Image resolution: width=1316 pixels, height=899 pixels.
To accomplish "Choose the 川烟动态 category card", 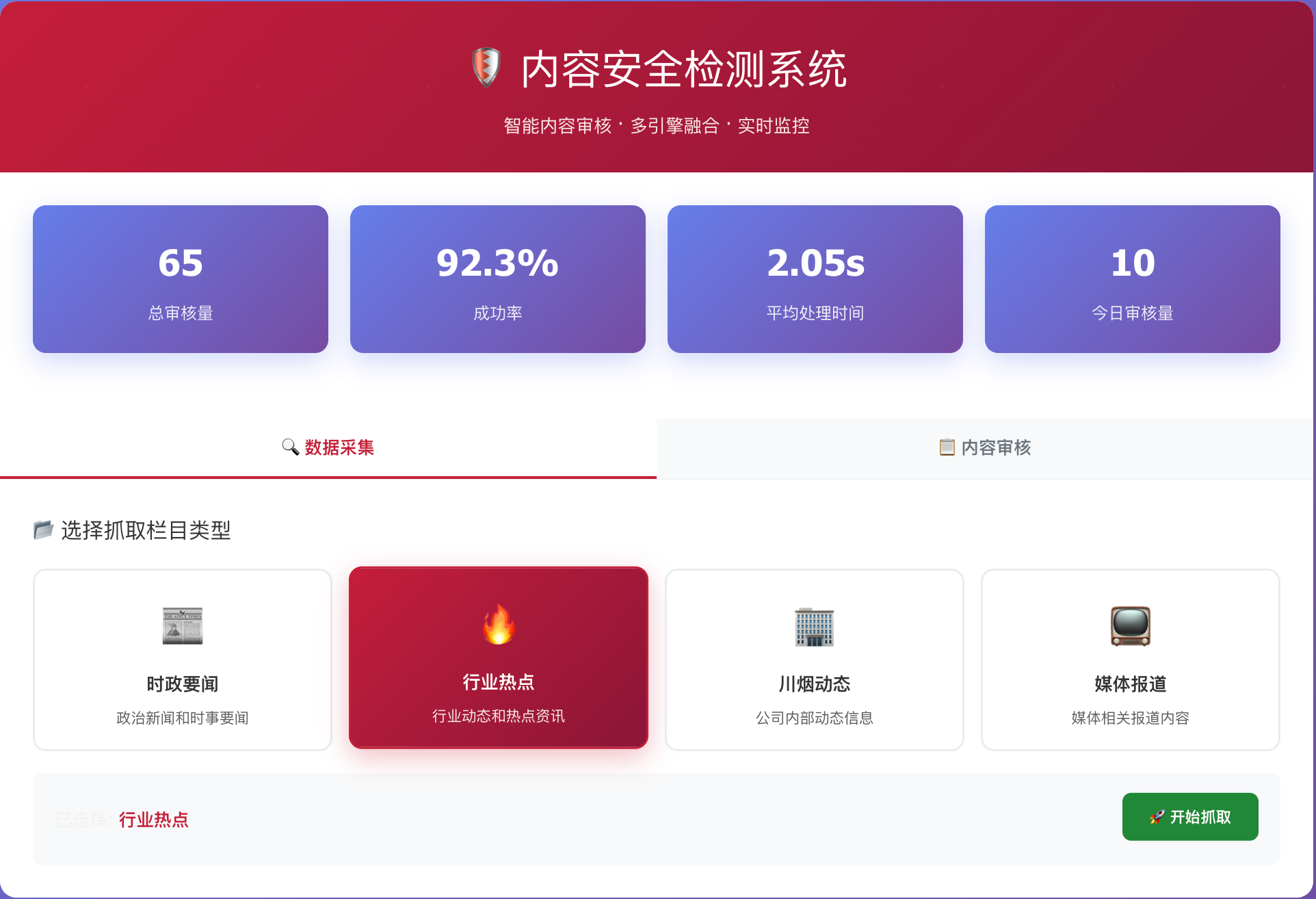I will (815, 660).
